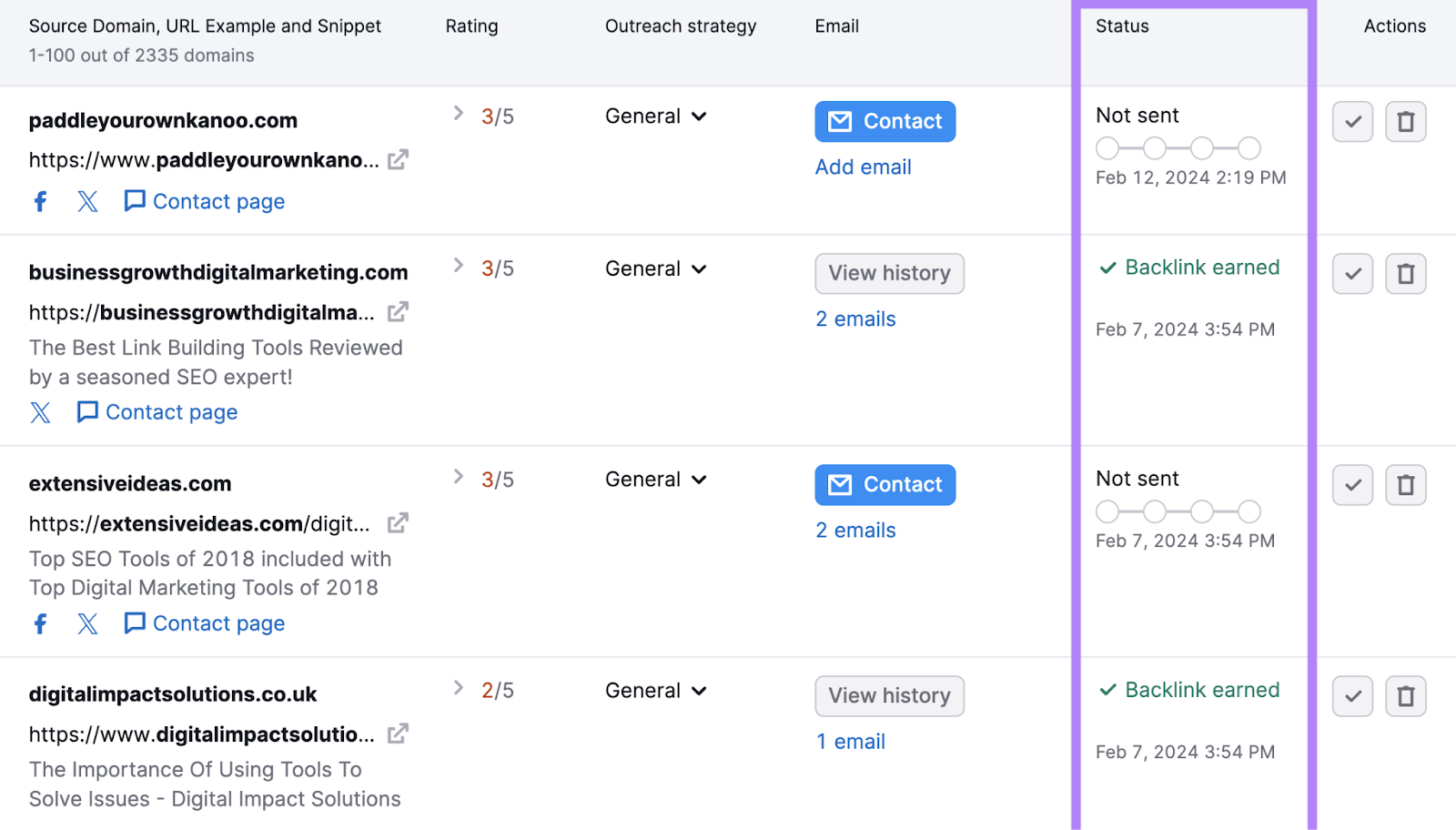Viewport: 1456px width, 830px height.
Task: Mark paddleyourownkanoo.com done with the checkmark button
Action: click(1352, 121)
